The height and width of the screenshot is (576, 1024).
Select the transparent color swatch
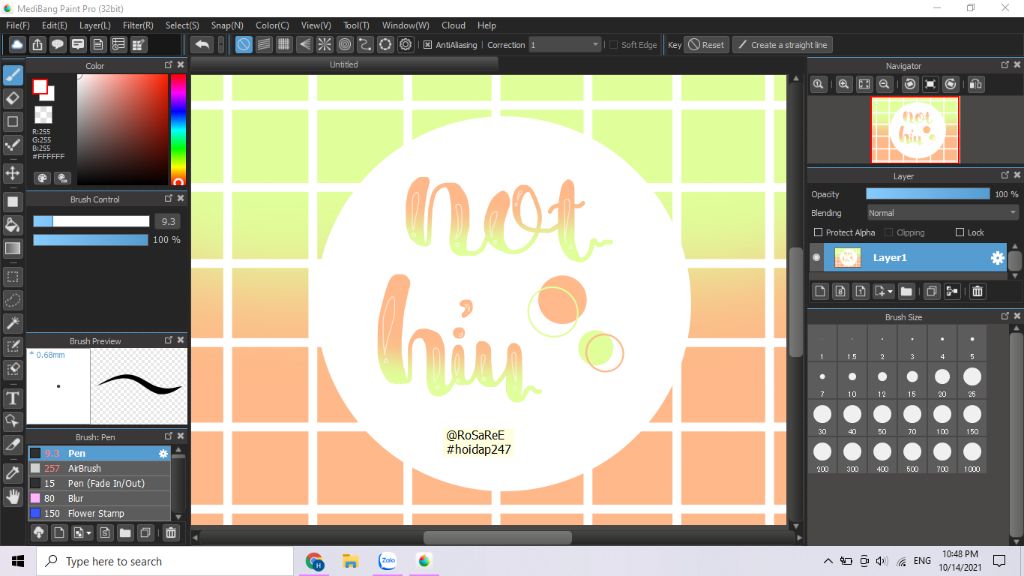pos(43,115)
